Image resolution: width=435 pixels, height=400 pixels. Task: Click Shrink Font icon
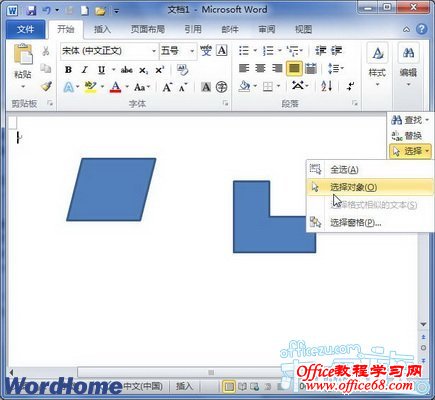[x=183, y=88]
